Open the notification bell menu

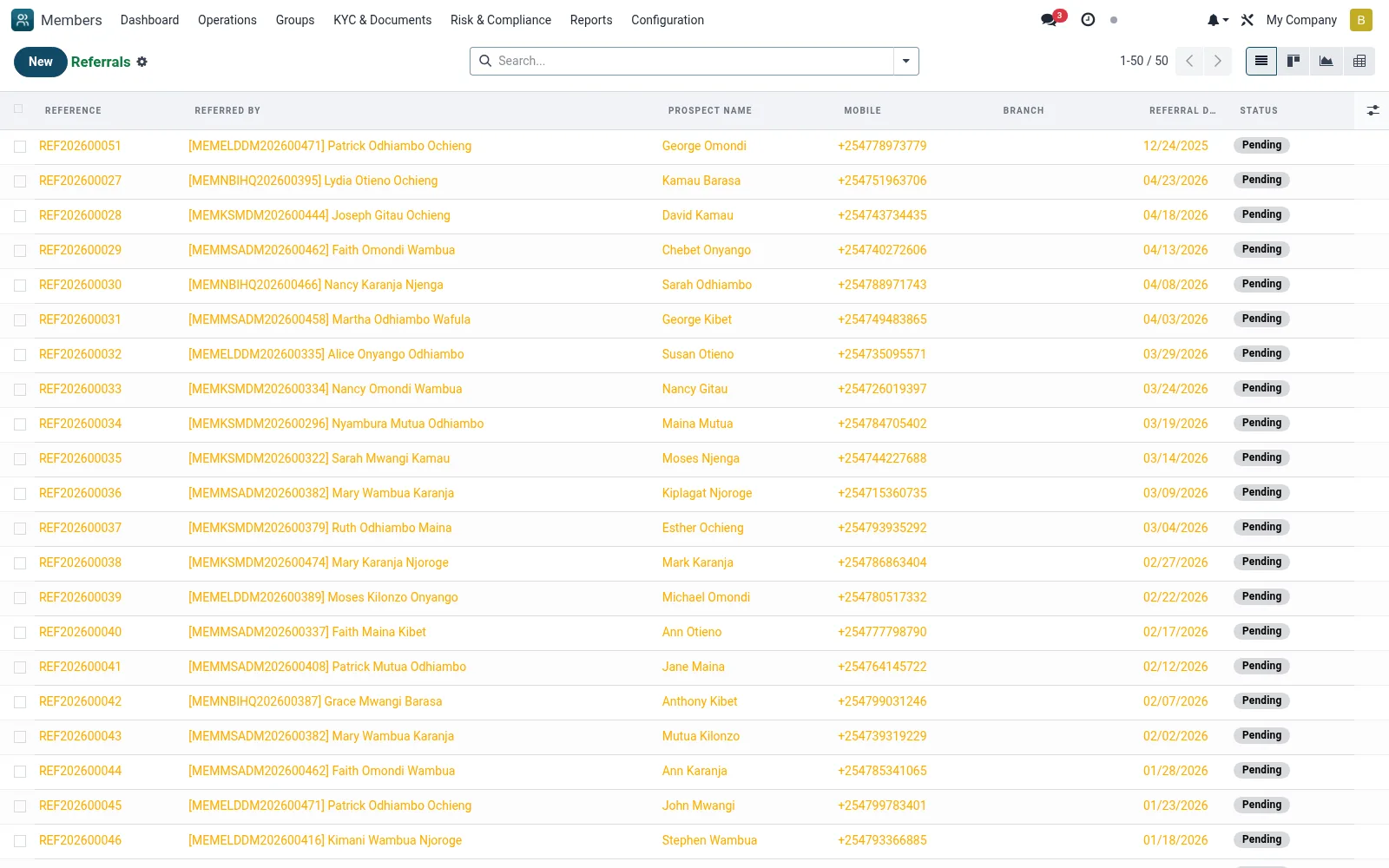1218,20
